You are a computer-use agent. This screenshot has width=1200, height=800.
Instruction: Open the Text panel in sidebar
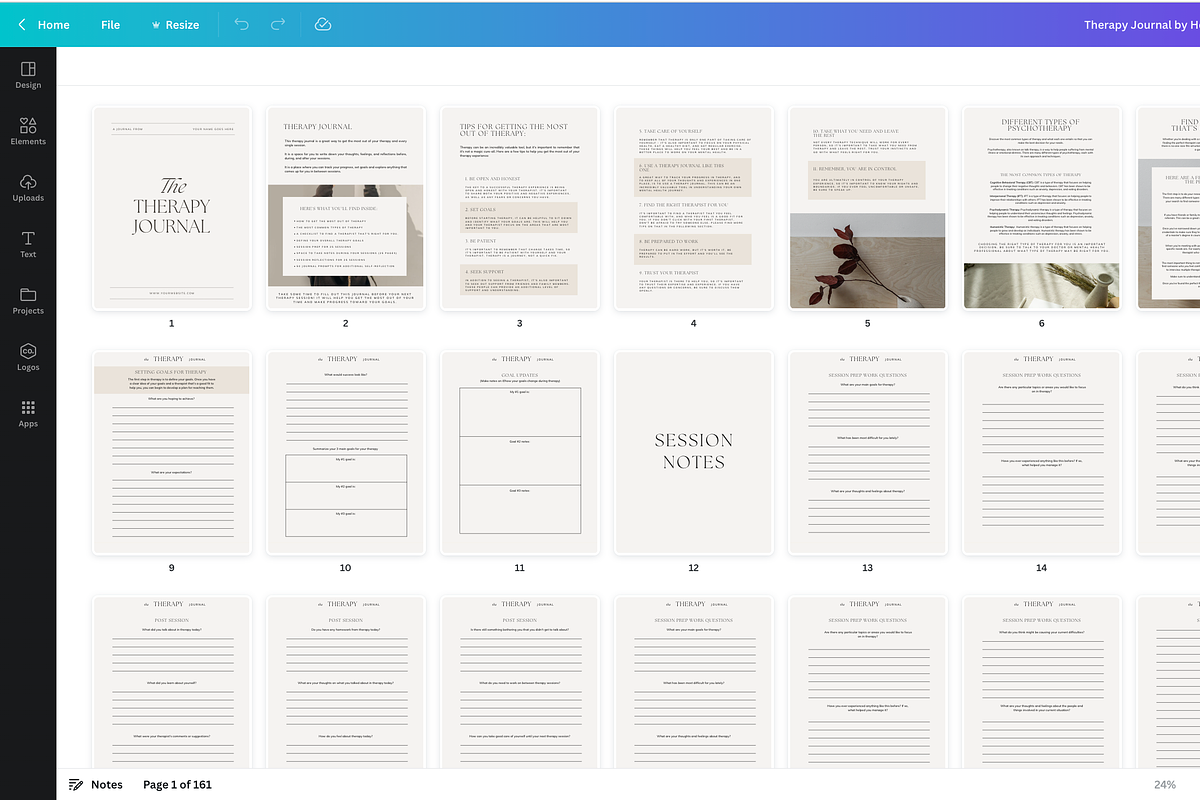[x=28, y=244]
